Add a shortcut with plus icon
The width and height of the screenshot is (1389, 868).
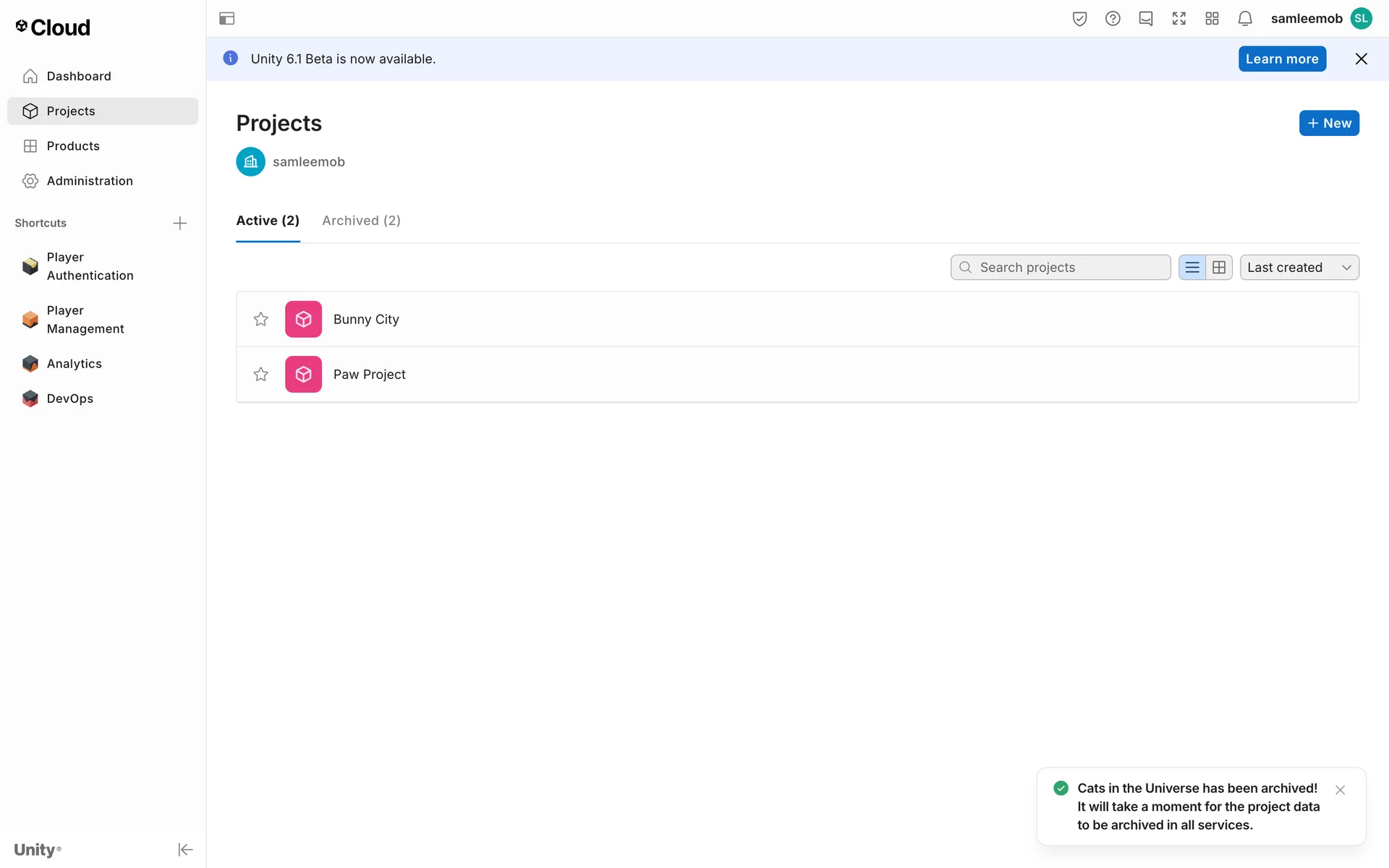[180, 223]
